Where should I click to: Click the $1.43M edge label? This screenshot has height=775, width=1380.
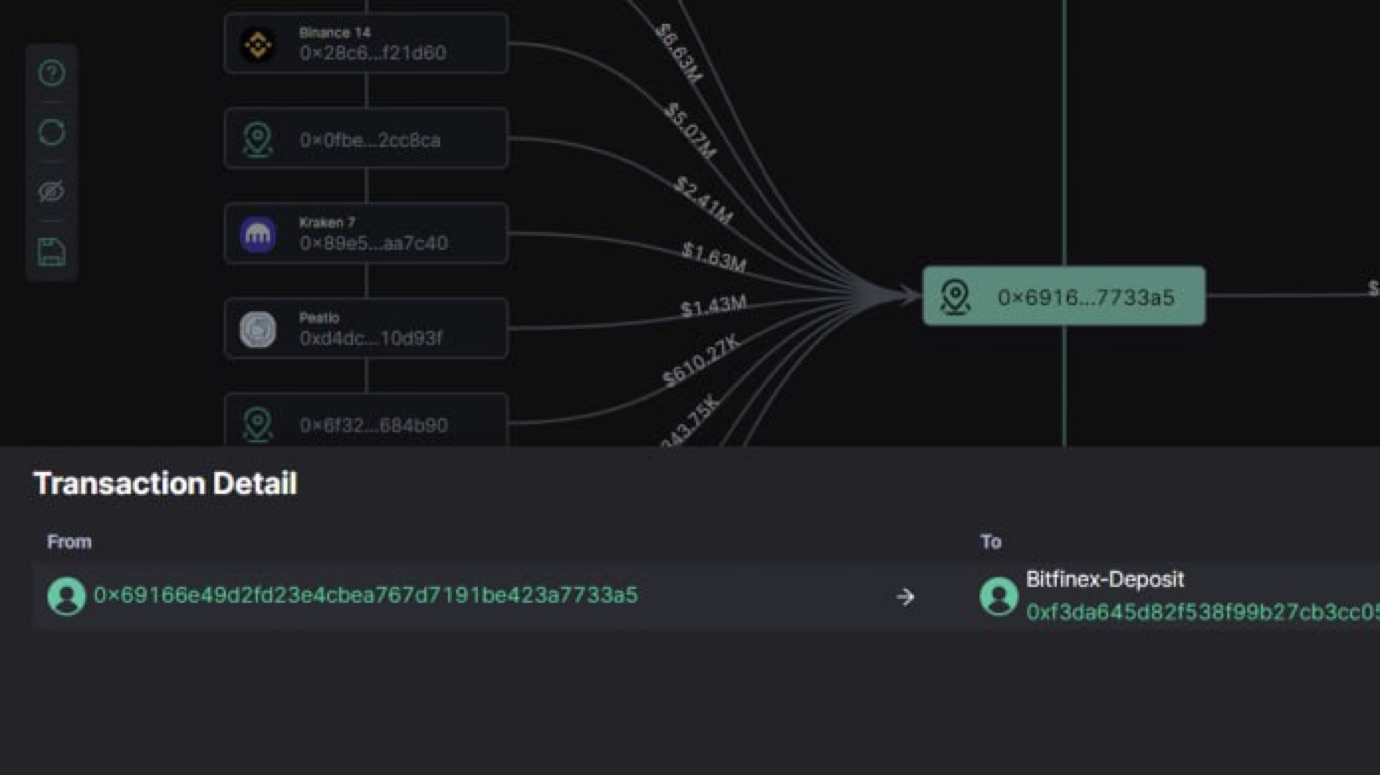pyautogui.click(x=713, y=306)
